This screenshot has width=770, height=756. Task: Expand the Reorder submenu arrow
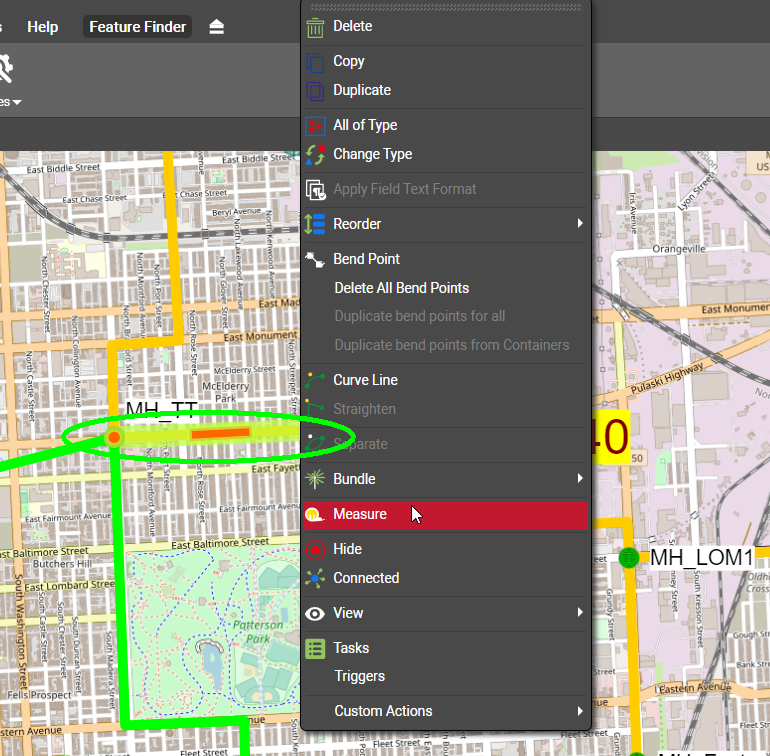click(x=579, y=224)
